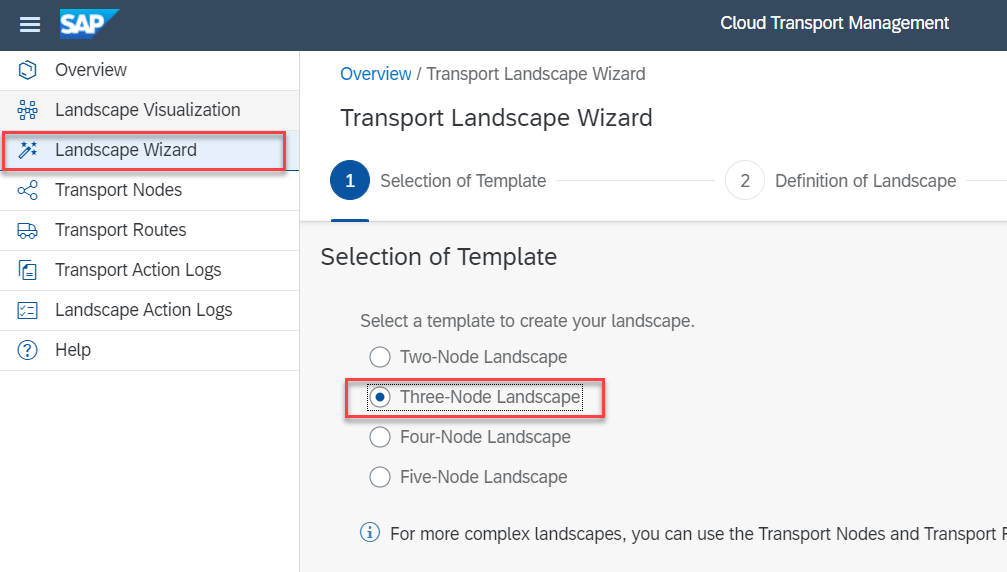Select the Three-Node Landscape option
1007x572 pixels.
380,397
